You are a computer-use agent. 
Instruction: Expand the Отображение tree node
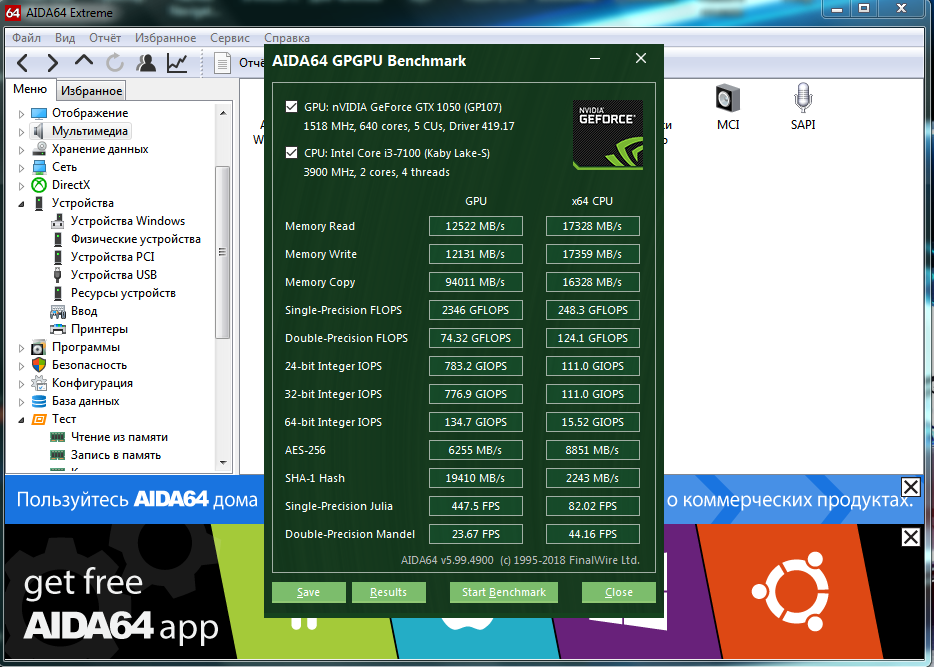click(21, 113)
